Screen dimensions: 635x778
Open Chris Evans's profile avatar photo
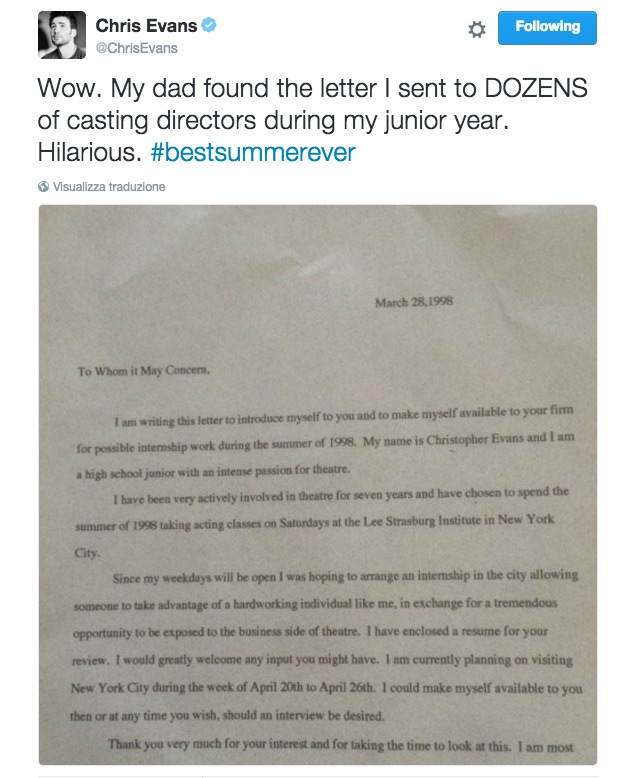click(62, 35)
